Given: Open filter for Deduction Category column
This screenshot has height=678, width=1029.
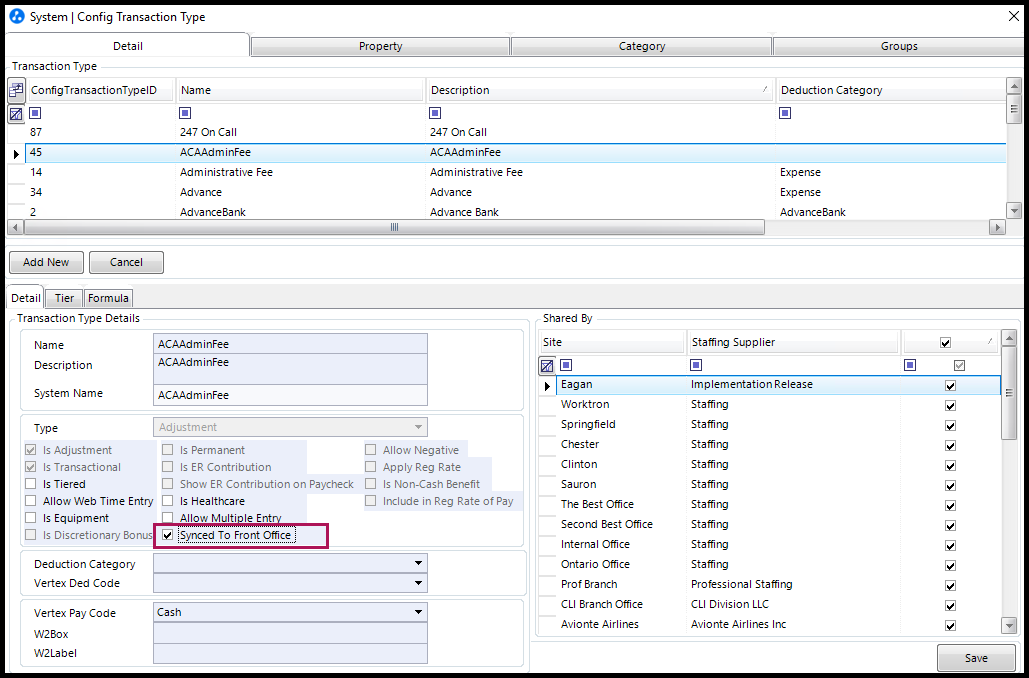Looking at the screenshot, I should pos(785,113).
